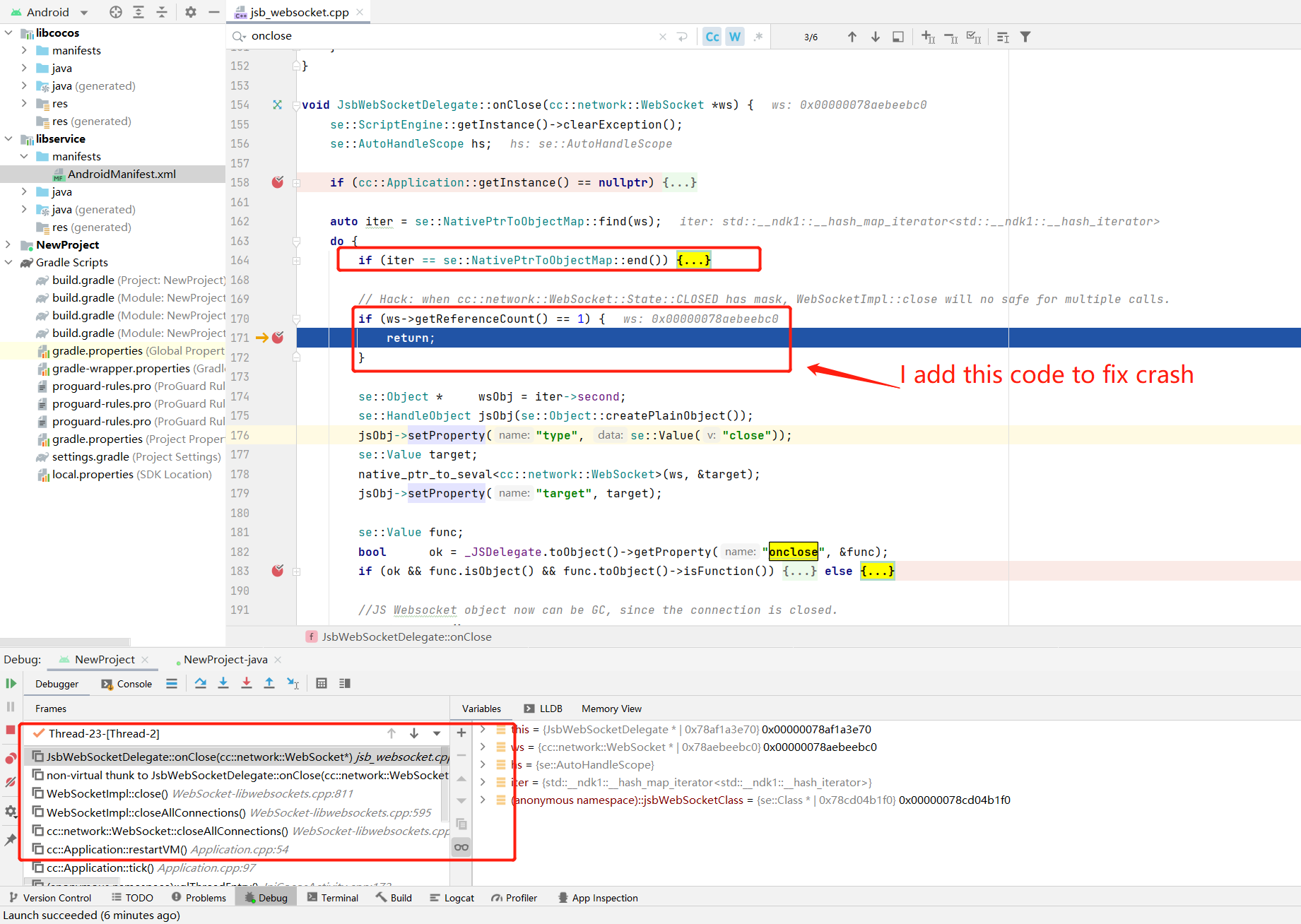1301x924 pixels.
Task: Click Step Out icon
Action: pos(269,683)
